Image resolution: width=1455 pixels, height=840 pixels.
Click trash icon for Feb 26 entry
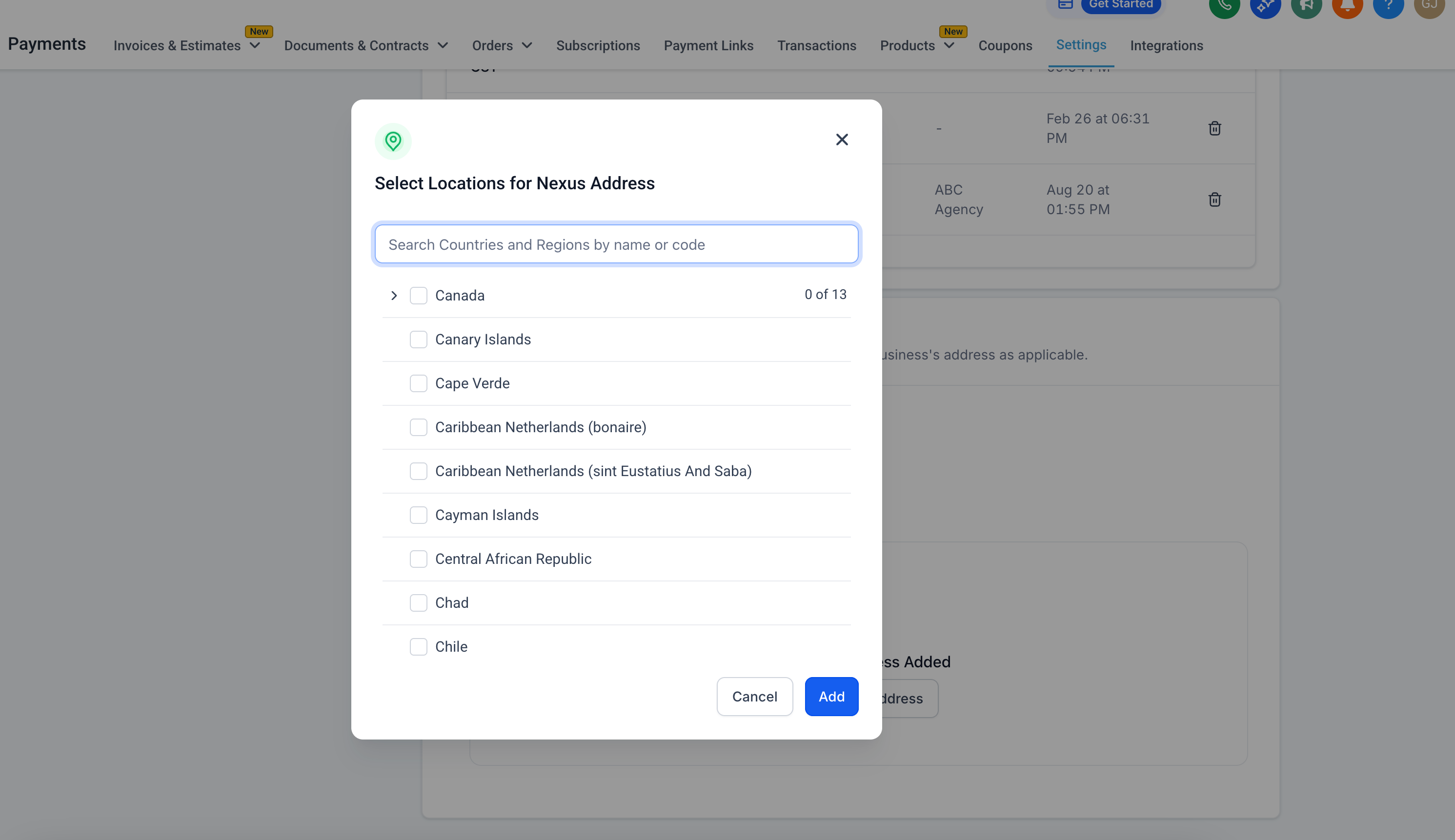(1214, 128)
